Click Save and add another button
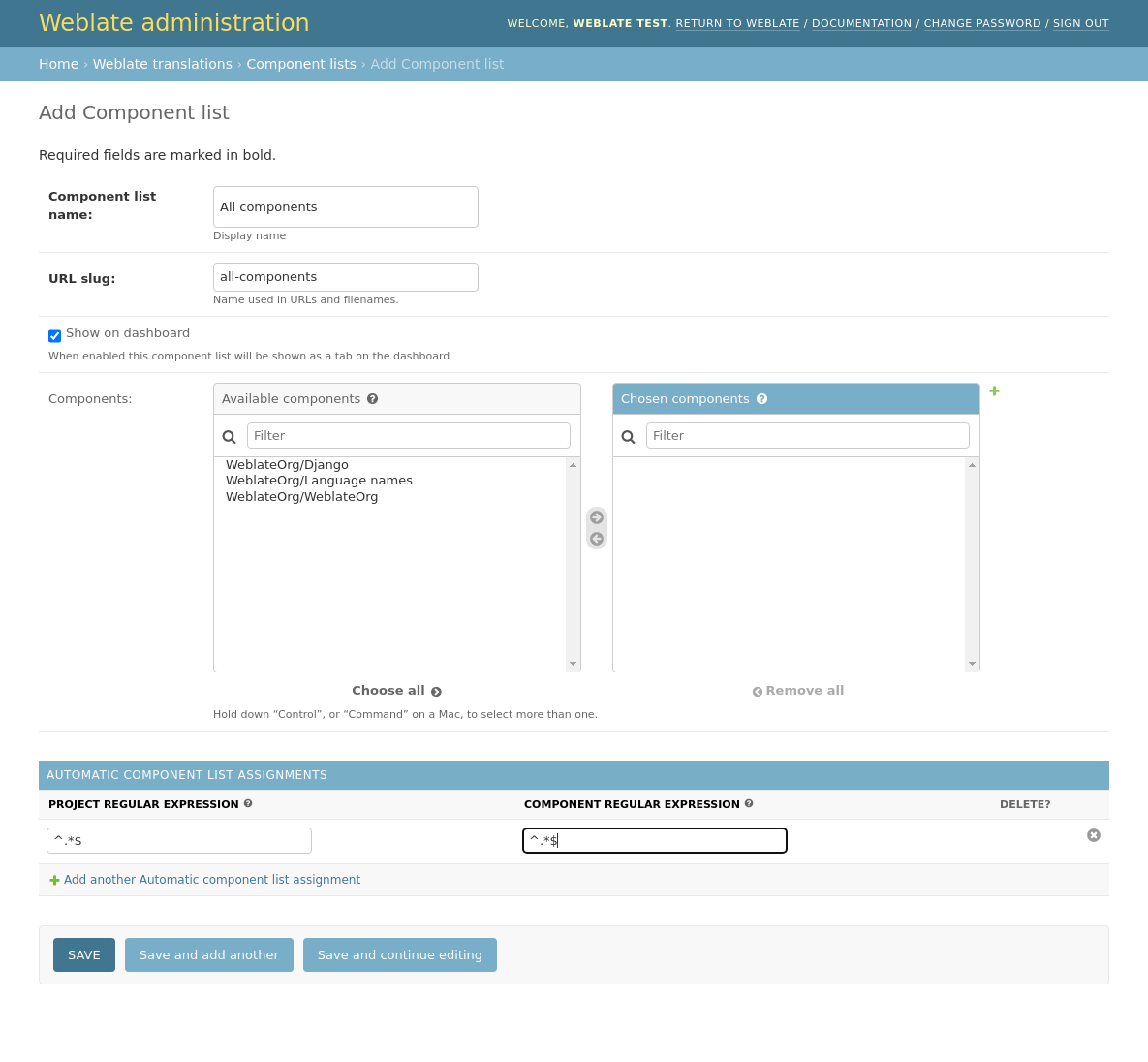 209,955
